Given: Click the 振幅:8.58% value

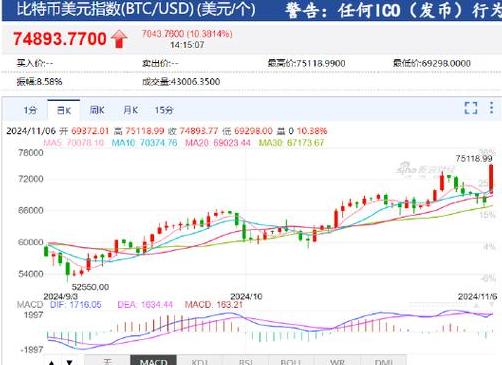Looking at the screenshot, I should [39, 81].
